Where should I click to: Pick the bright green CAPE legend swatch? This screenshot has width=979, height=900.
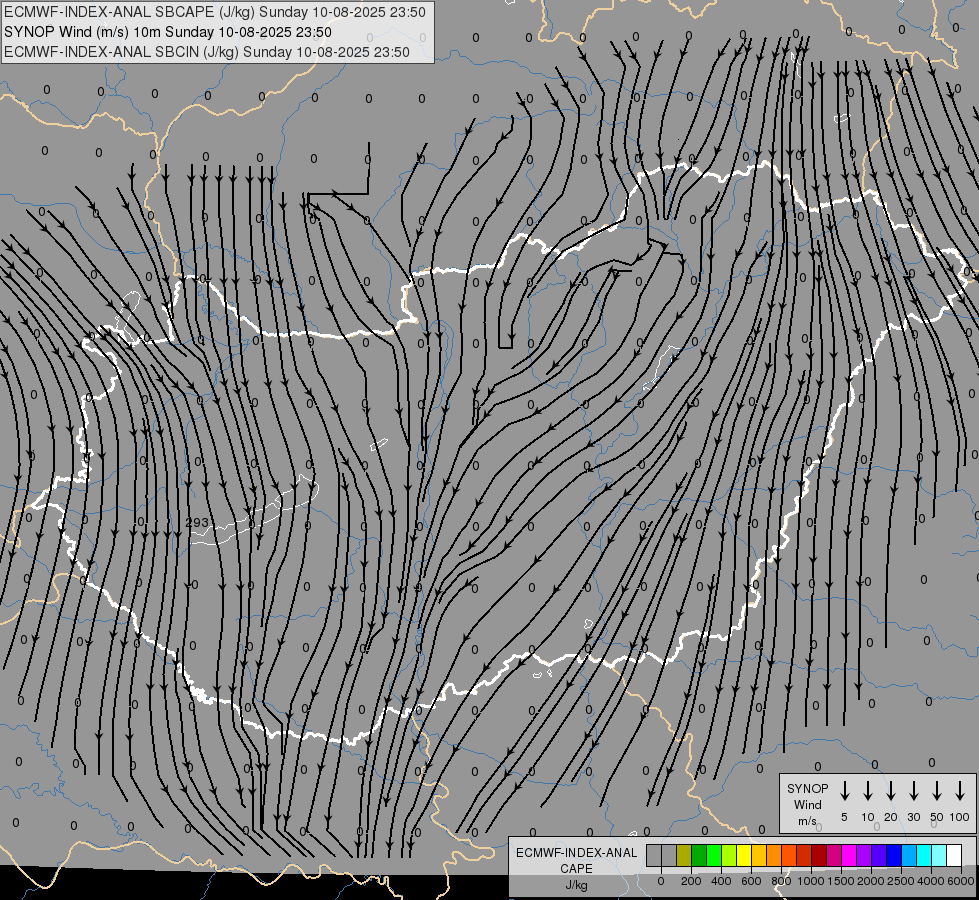714,855
